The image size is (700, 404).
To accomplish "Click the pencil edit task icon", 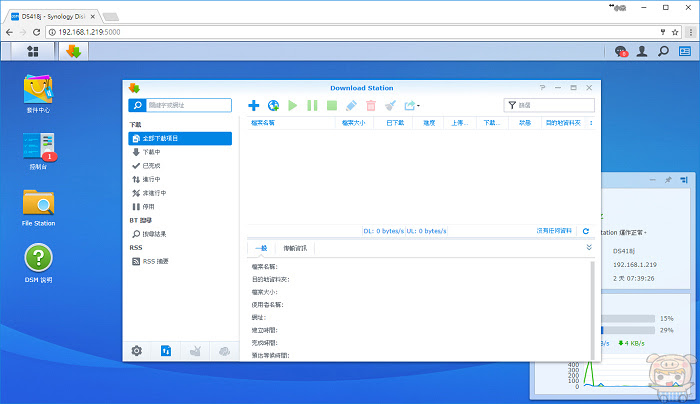I will point(351,105).
